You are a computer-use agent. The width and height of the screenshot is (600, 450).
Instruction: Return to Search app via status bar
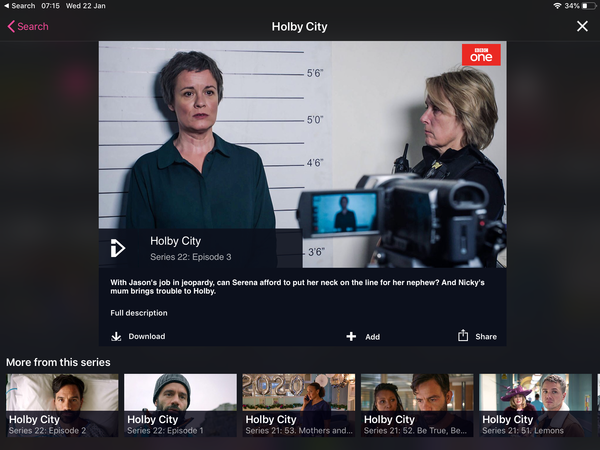click(x=20, y=6)
